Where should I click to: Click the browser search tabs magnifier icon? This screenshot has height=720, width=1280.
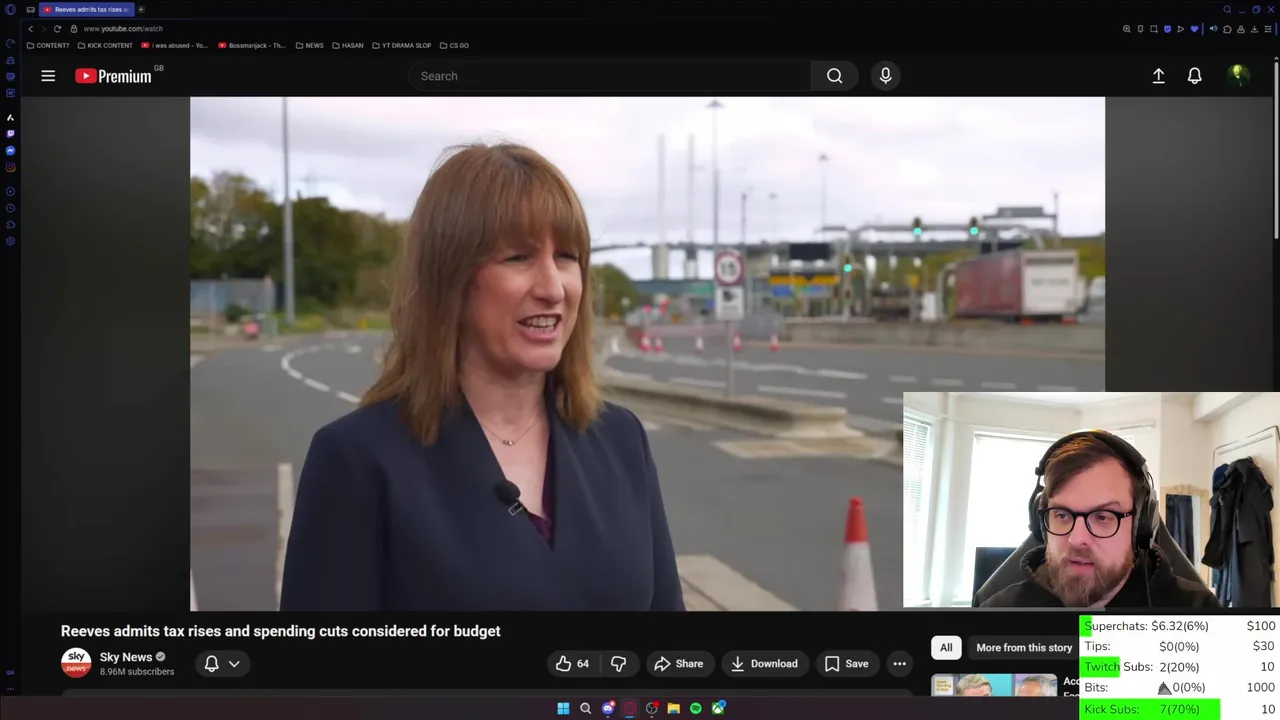click(x=1227, y=9)
